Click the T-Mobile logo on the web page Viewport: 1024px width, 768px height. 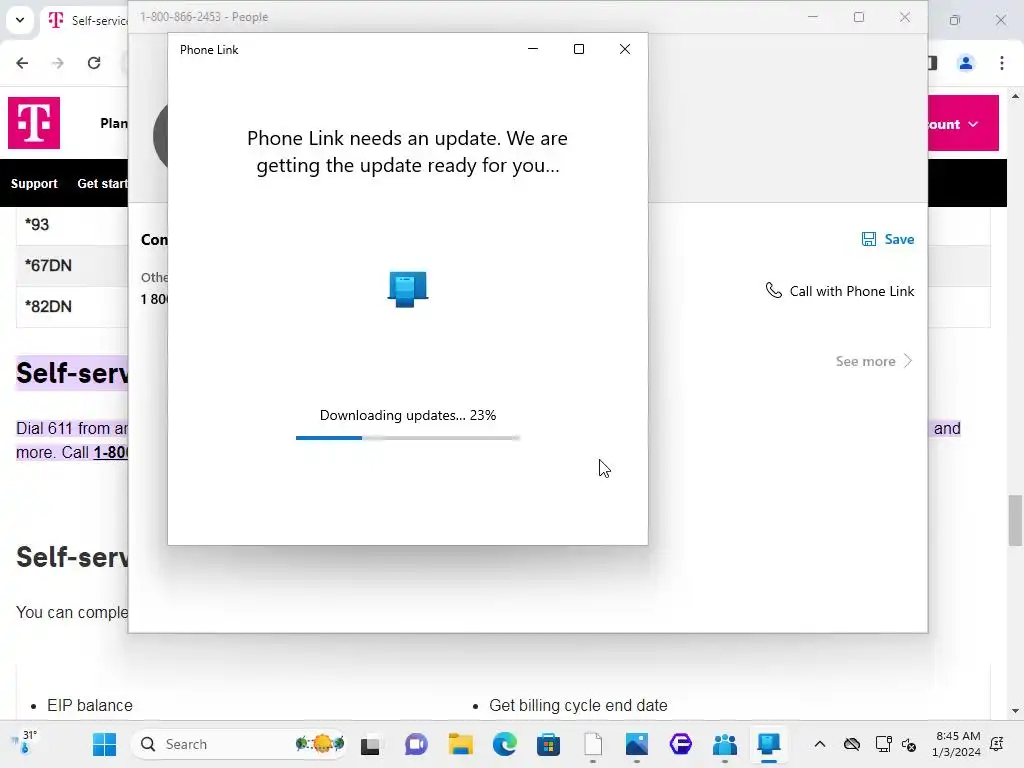pyautogui.click(x=34, y=123)
